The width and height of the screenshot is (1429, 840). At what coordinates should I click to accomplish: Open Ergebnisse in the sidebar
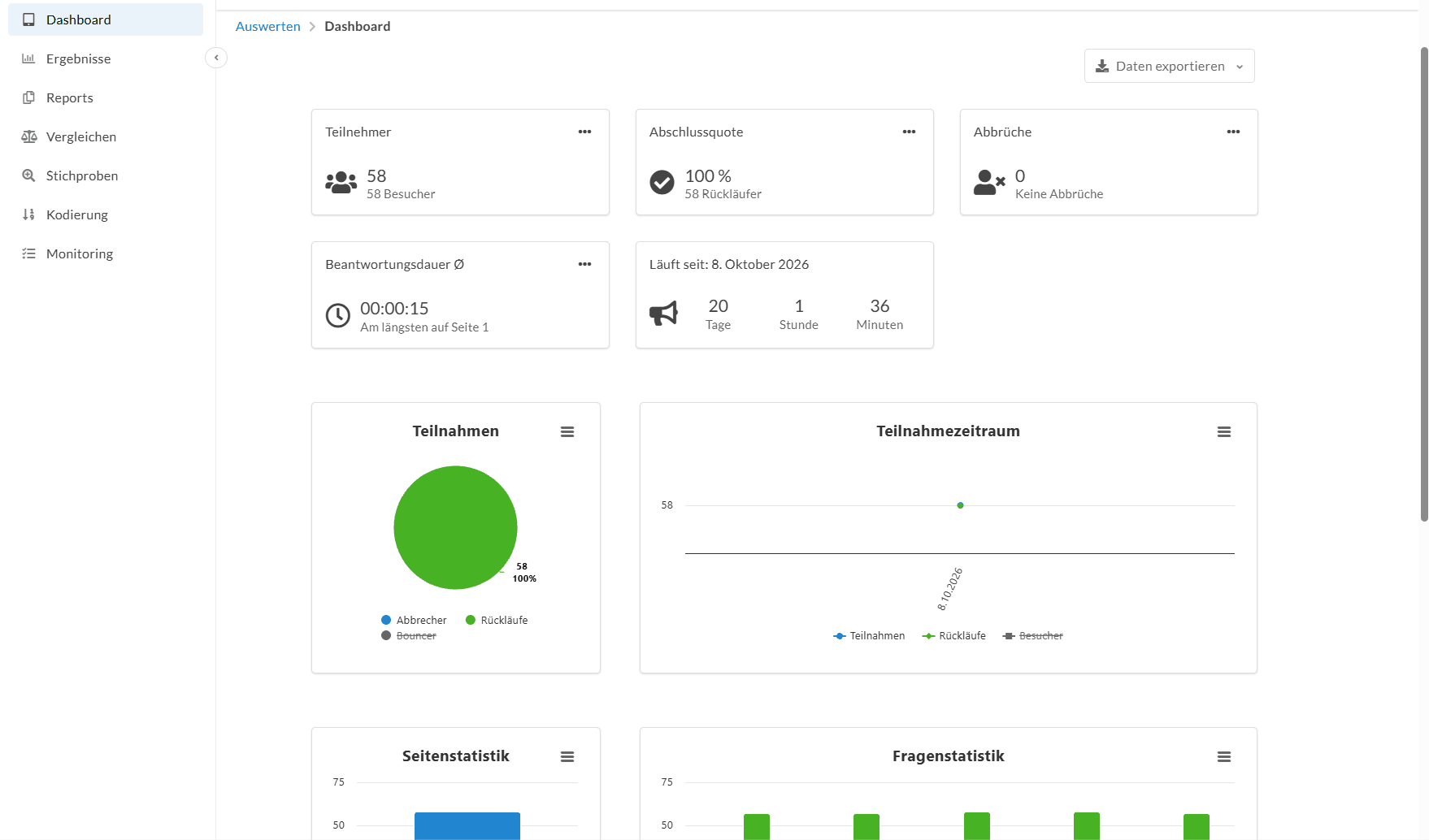pos(106,58)
